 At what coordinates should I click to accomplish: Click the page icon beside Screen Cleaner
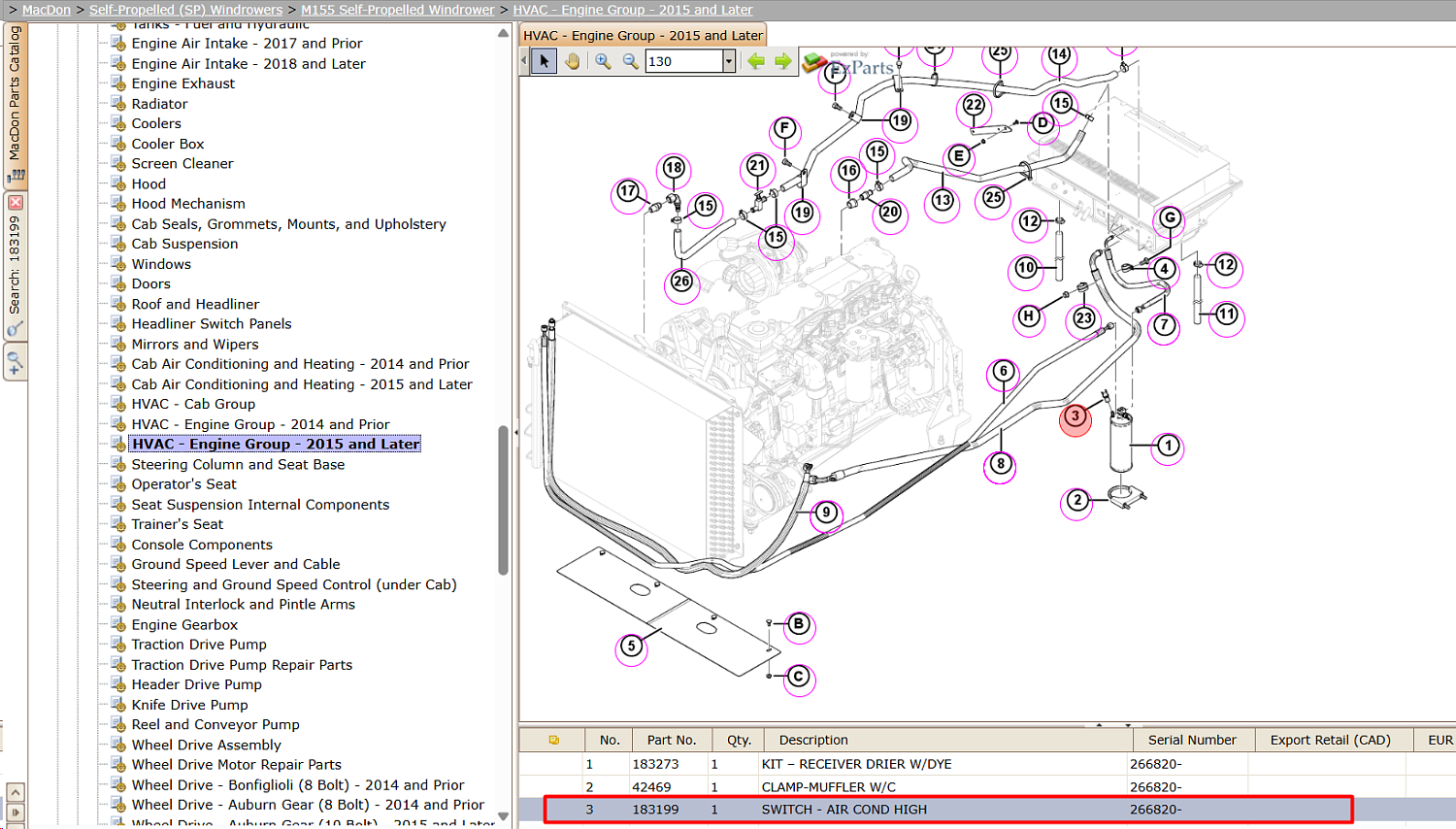click(118, 163)
